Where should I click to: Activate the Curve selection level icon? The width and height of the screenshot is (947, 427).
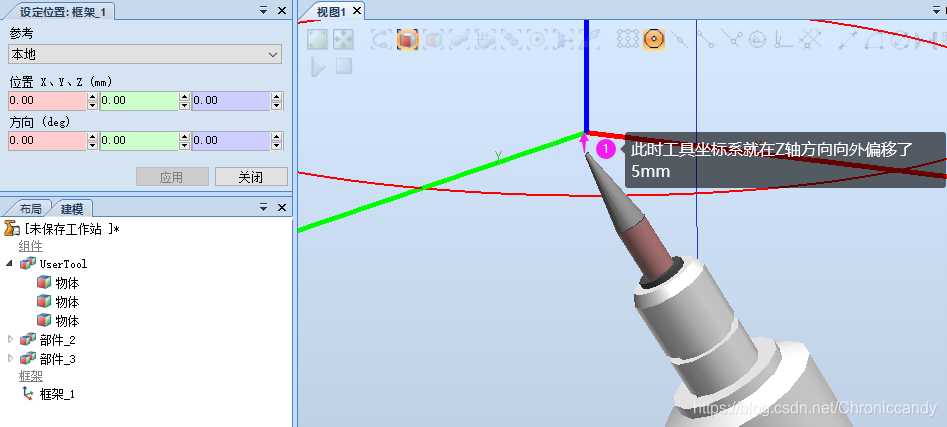(x=381, y=39)
